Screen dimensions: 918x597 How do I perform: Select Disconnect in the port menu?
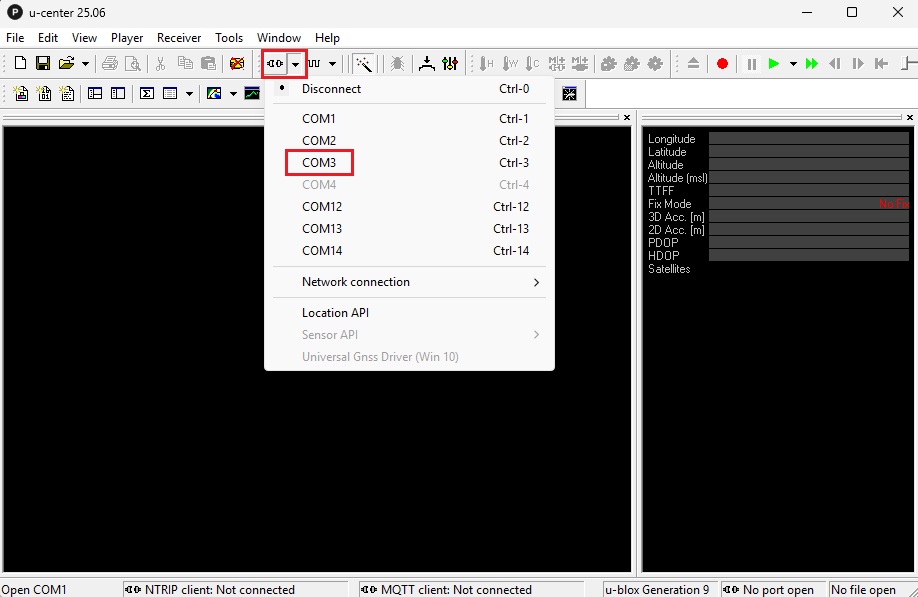pos(331,89)
